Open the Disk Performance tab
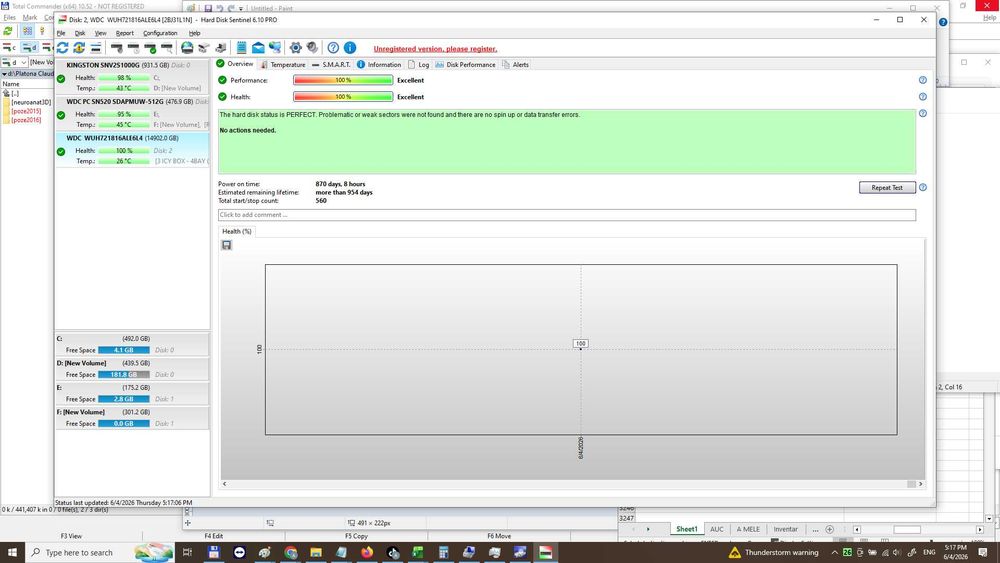 [465, 64]
